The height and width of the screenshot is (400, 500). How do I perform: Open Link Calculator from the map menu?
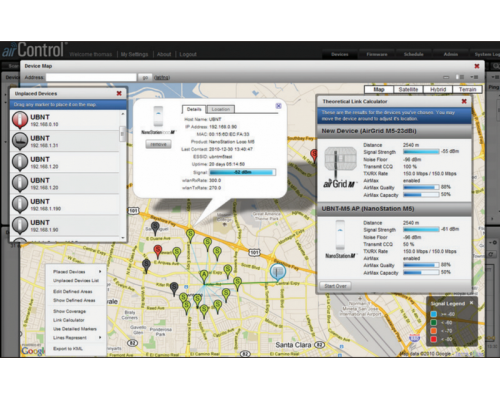click(x=69, y=320)
